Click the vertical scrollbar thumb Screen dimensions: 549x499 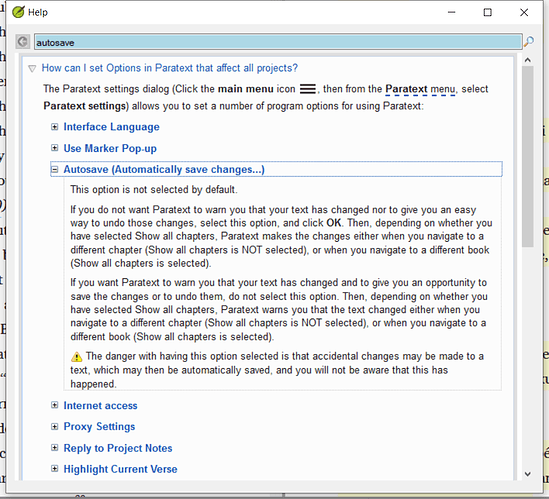(x=528, y=157)
